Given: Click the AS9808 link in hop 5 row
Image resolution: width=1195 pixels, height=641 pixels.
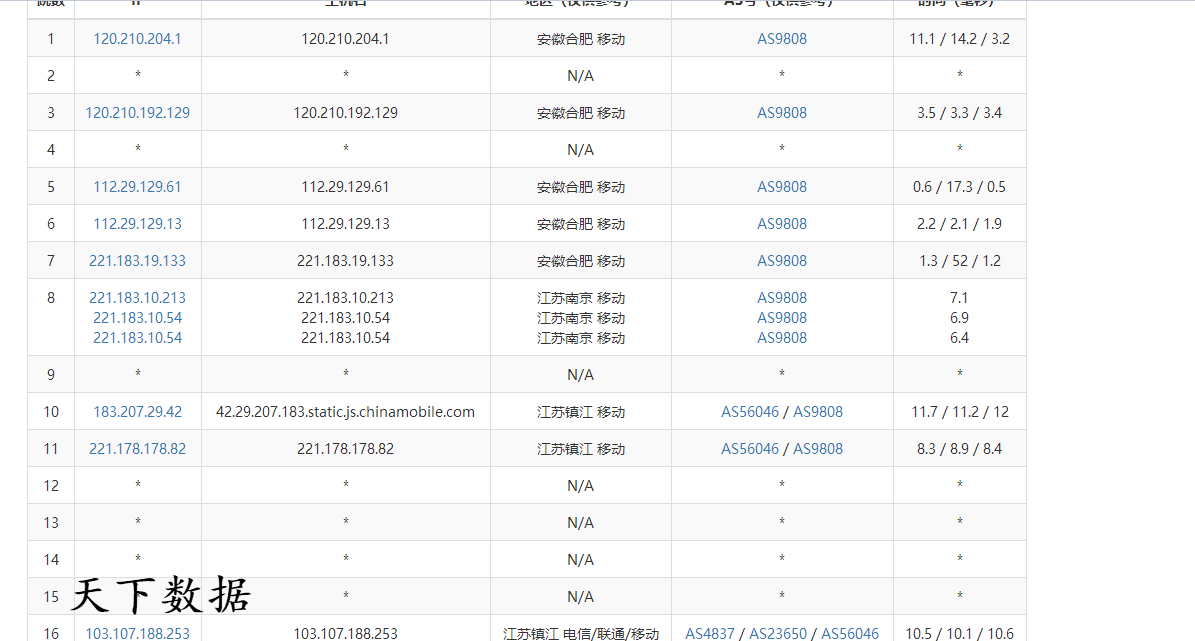Looking at the screenshot, I should pos(781,187).
